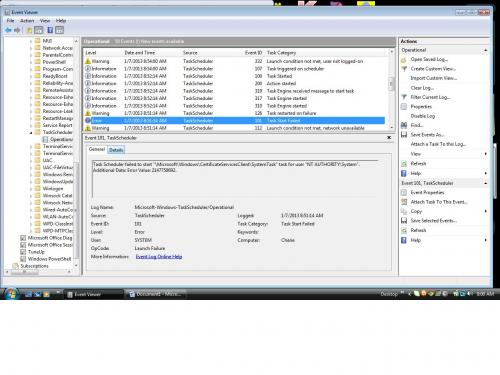
Task: Click the Save Events As disk icon
Action: pyautogui.click(x=404, y=135)
